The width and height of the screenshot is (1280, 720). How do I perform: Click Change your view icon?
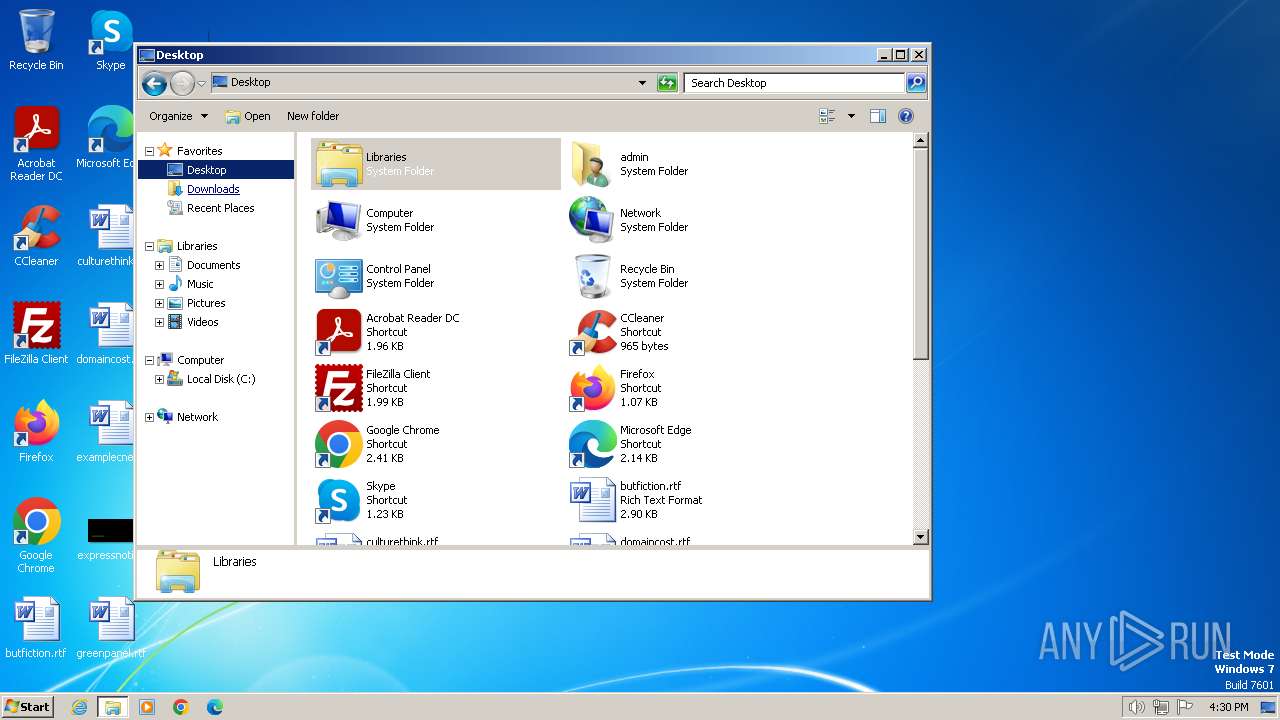pos(827,116)
